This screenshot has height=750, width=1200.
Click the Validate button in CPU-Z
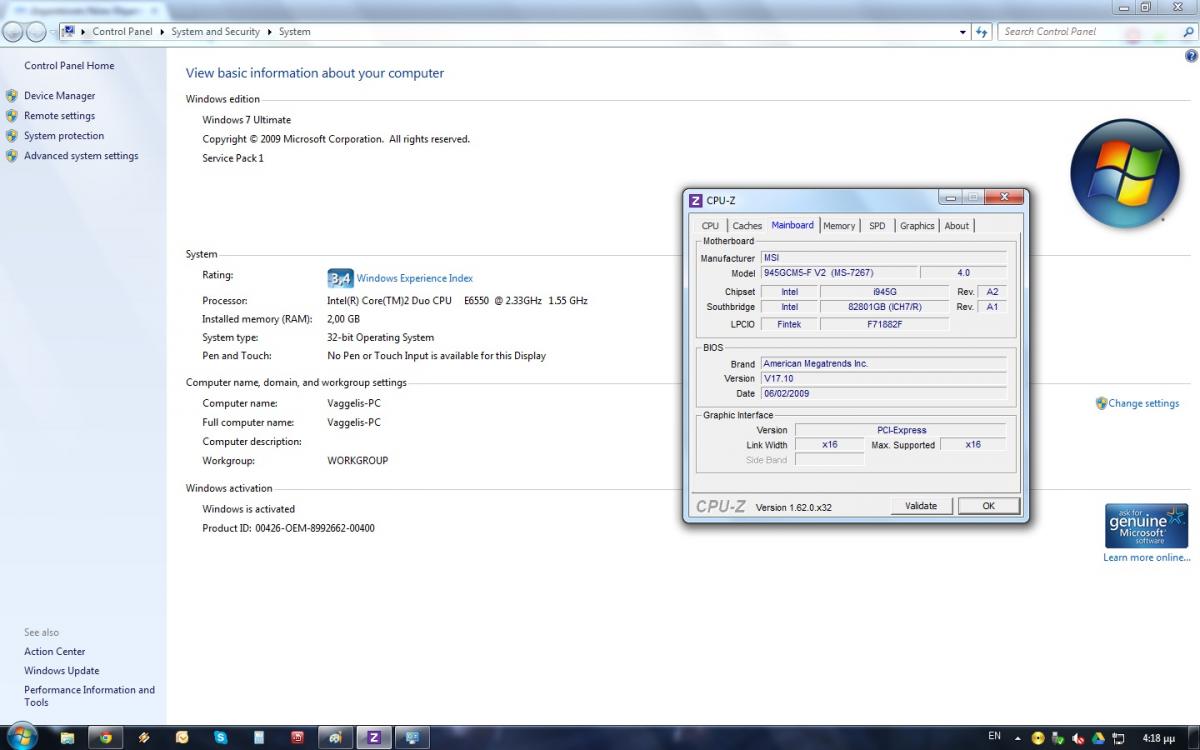pos(921,506)
